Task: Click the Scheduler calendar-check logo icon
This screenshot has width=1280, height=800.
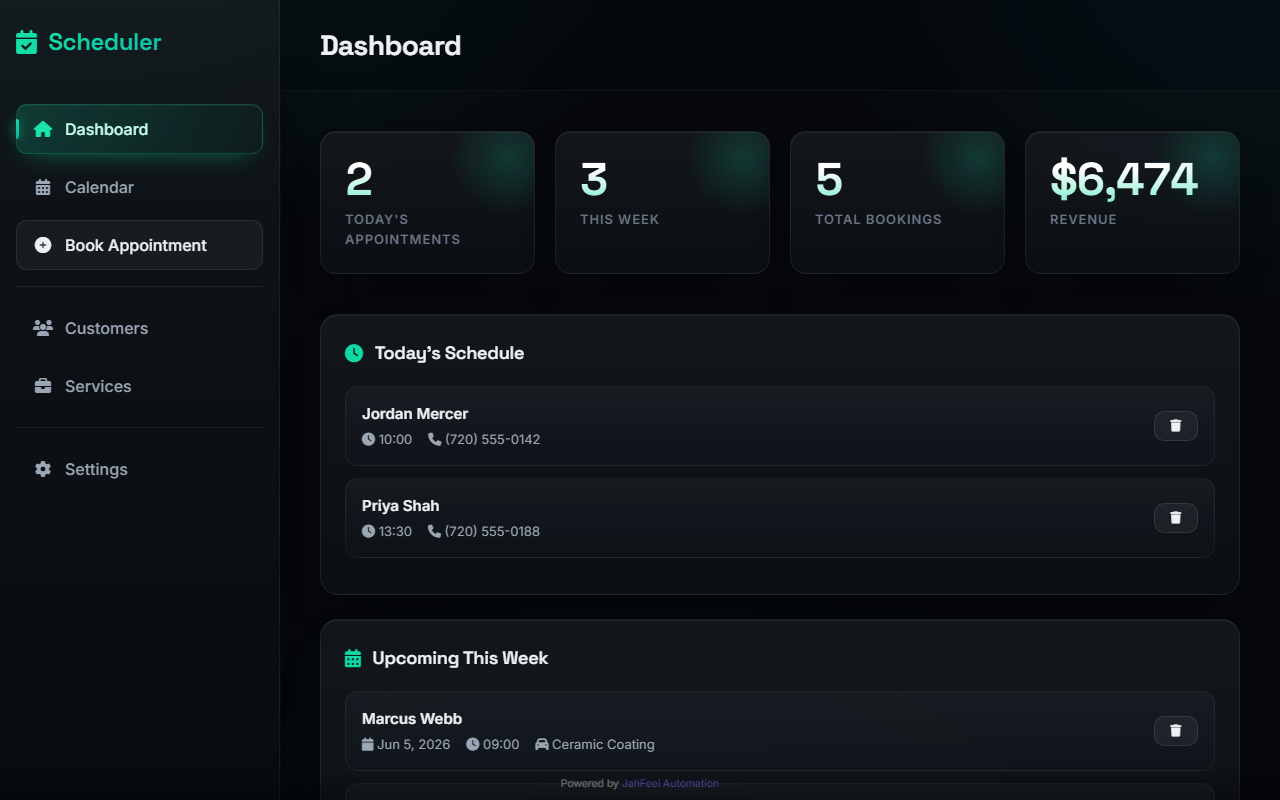Action: pos(27,42)
